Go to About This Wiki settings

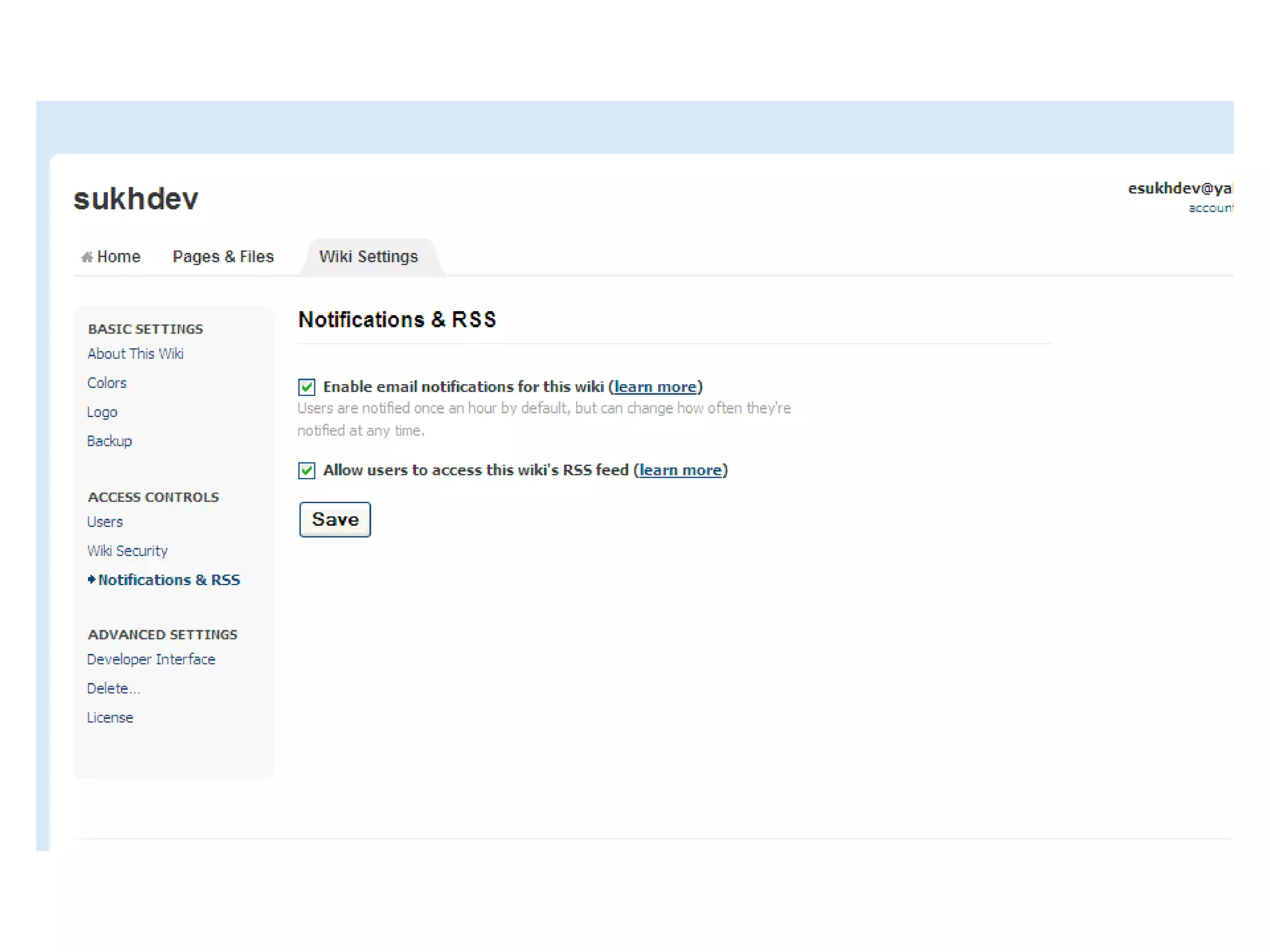click(x=135, y=354)
